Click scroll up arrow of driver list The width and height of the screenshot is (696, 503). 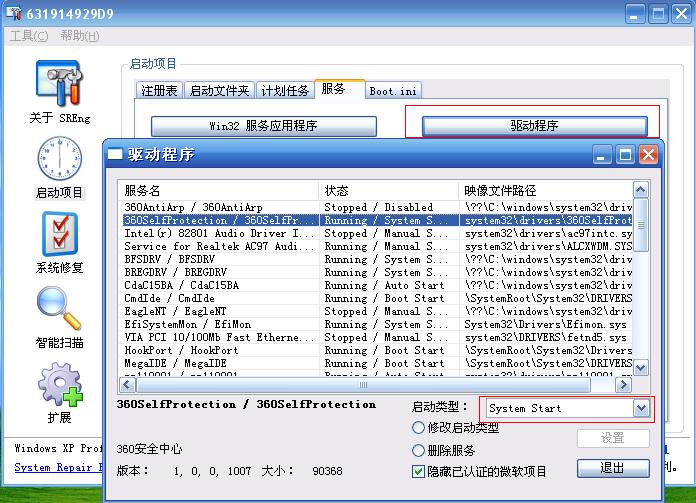tap(640, 190)
